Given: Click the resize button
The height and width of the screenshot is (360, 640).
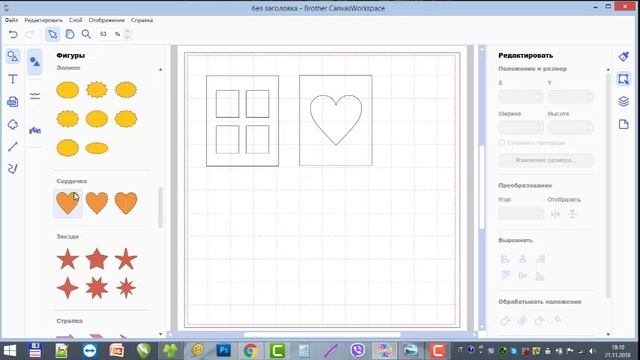Looking at the screenshot, I should [x=546, y=160].
